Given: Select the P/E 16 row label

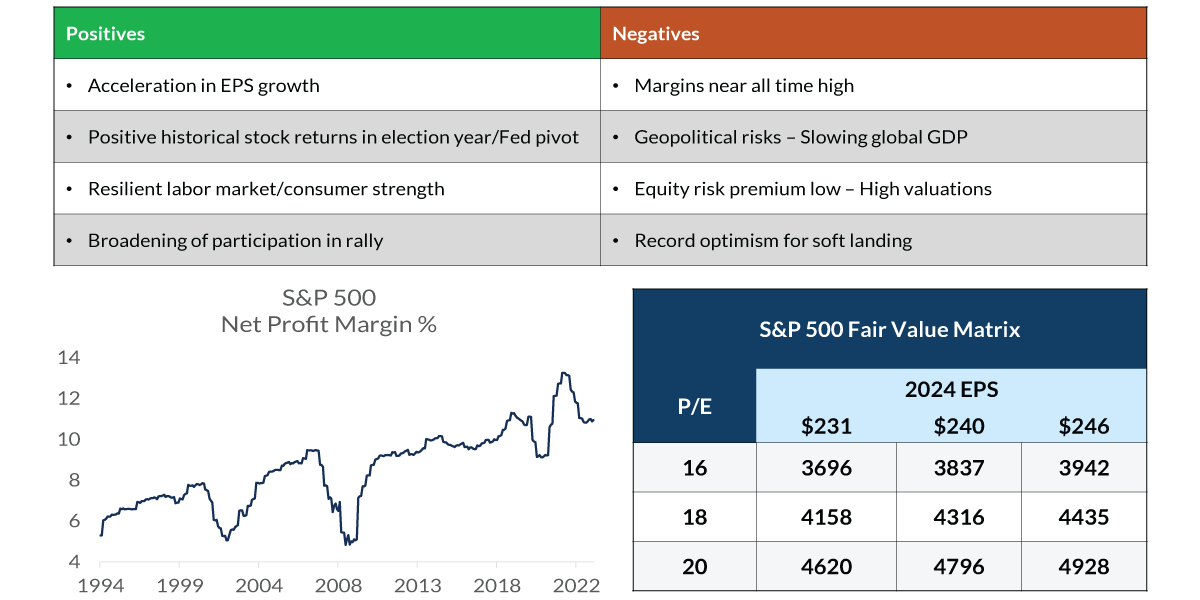Looking at the screenshot, I should click(x=694, y=467).
